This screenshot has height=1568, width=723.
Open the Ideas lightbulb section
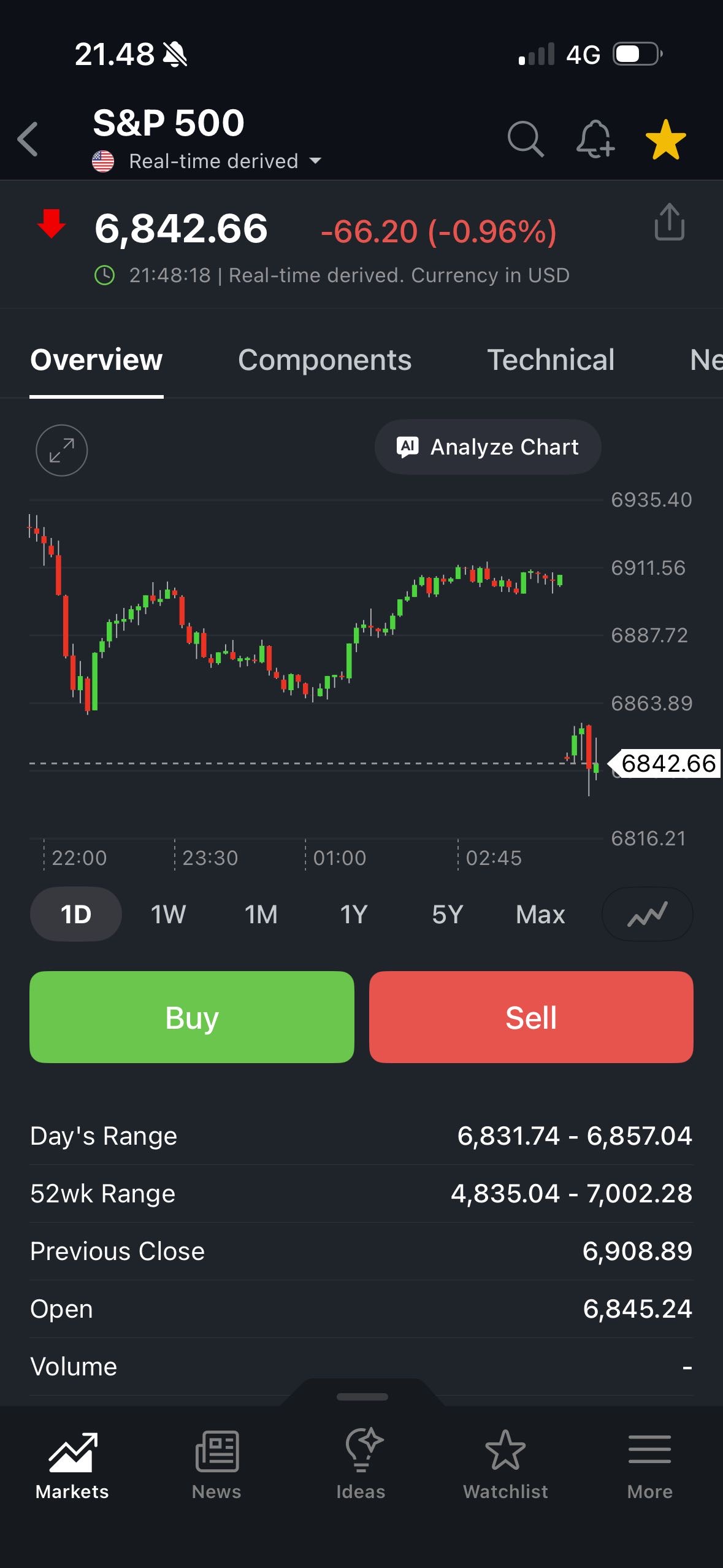(x=361, y=1464)
